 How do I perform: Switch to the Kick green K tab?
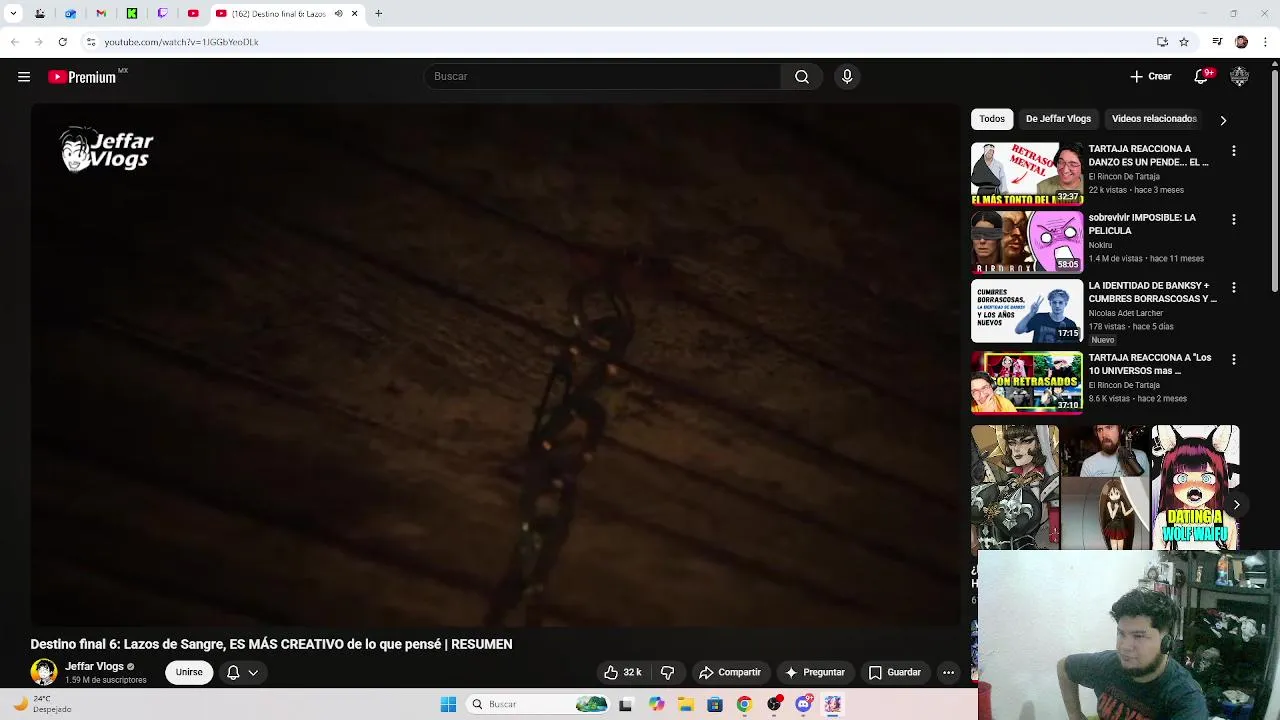coord(132,14)
